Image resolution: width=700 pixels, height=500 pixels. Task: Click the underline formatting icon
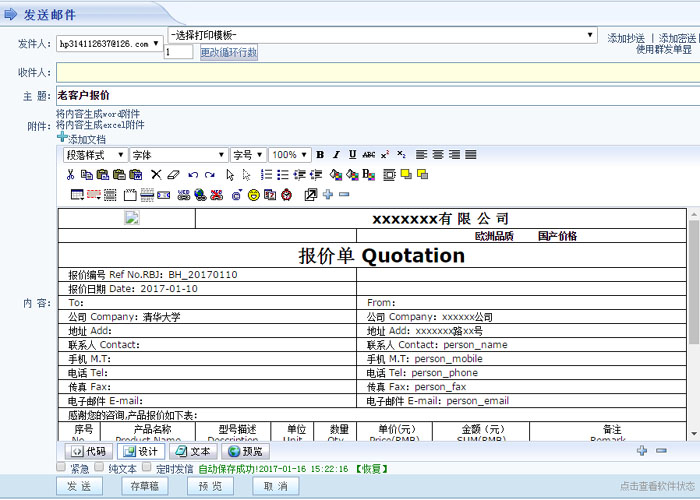click(352, 155)
